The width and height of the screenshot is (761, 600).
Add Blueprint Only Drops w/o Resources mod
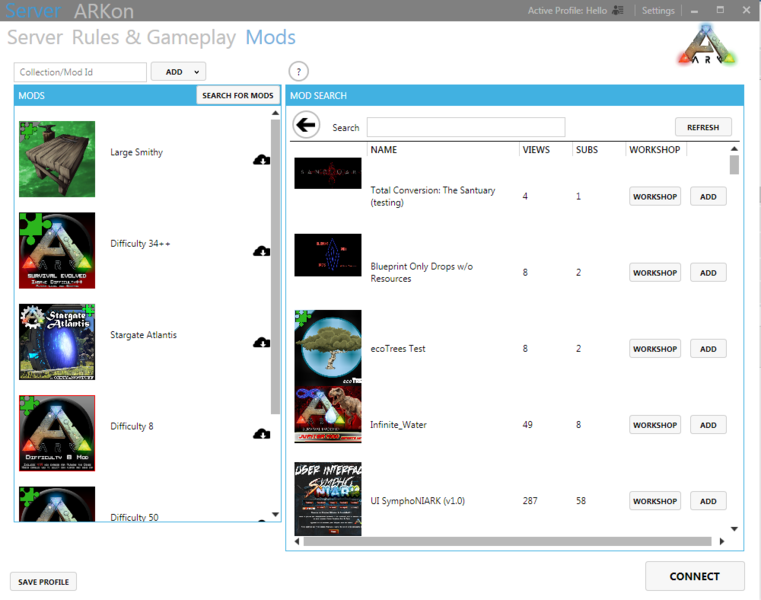708,273
